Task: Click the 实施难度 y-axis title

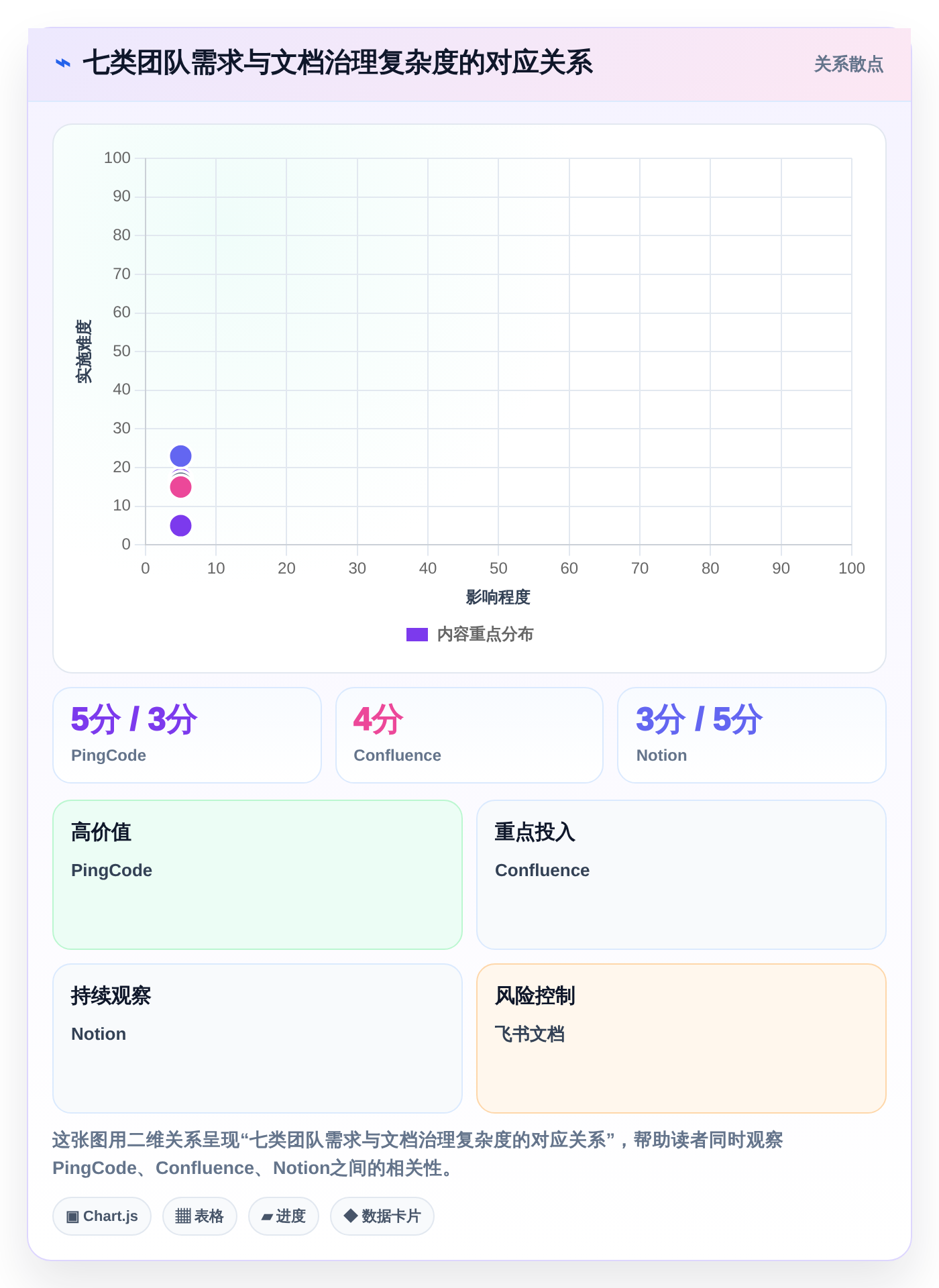Action: [84, 352]
